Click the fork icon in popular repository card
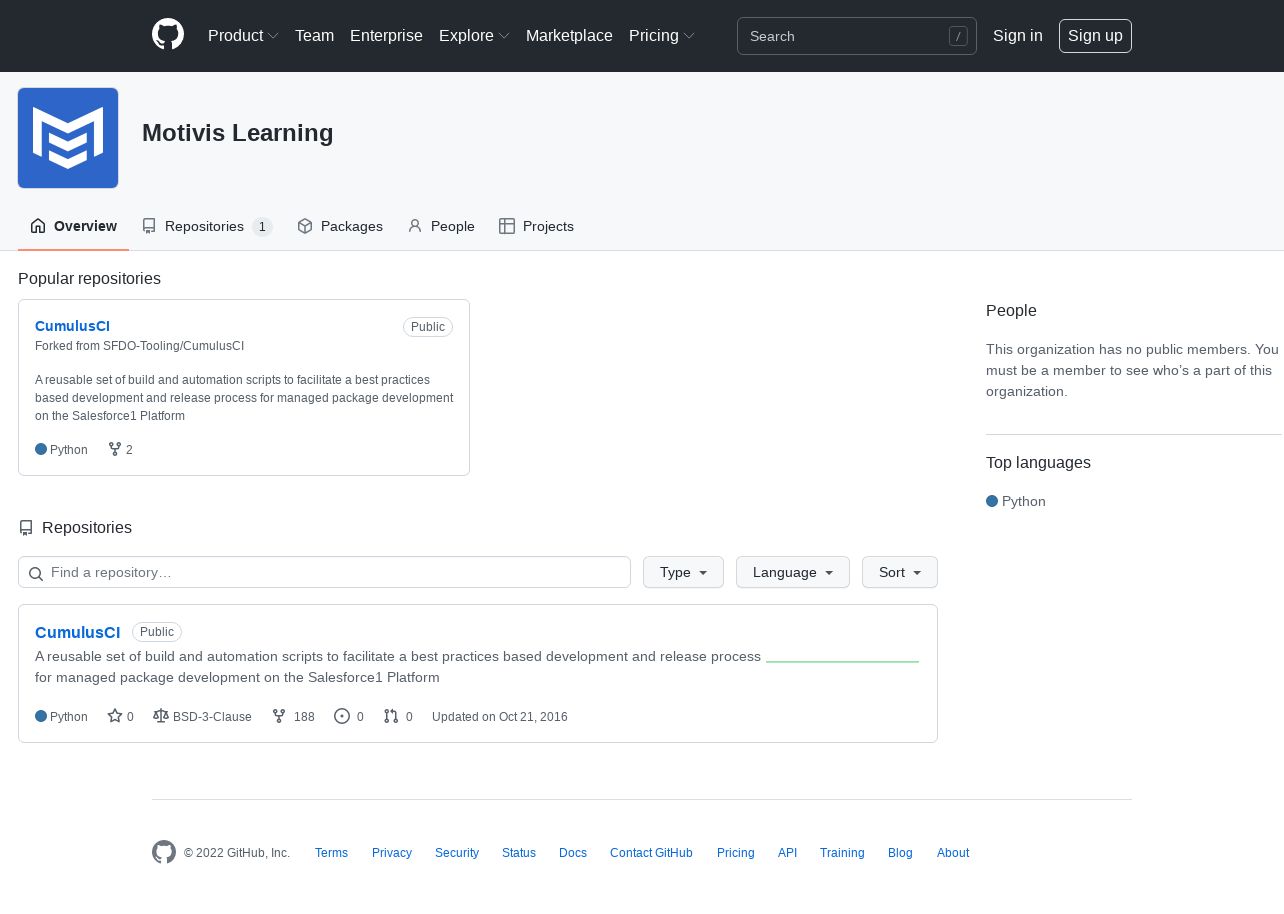This screenshot has height=914, width=1284. coord(115,449)
